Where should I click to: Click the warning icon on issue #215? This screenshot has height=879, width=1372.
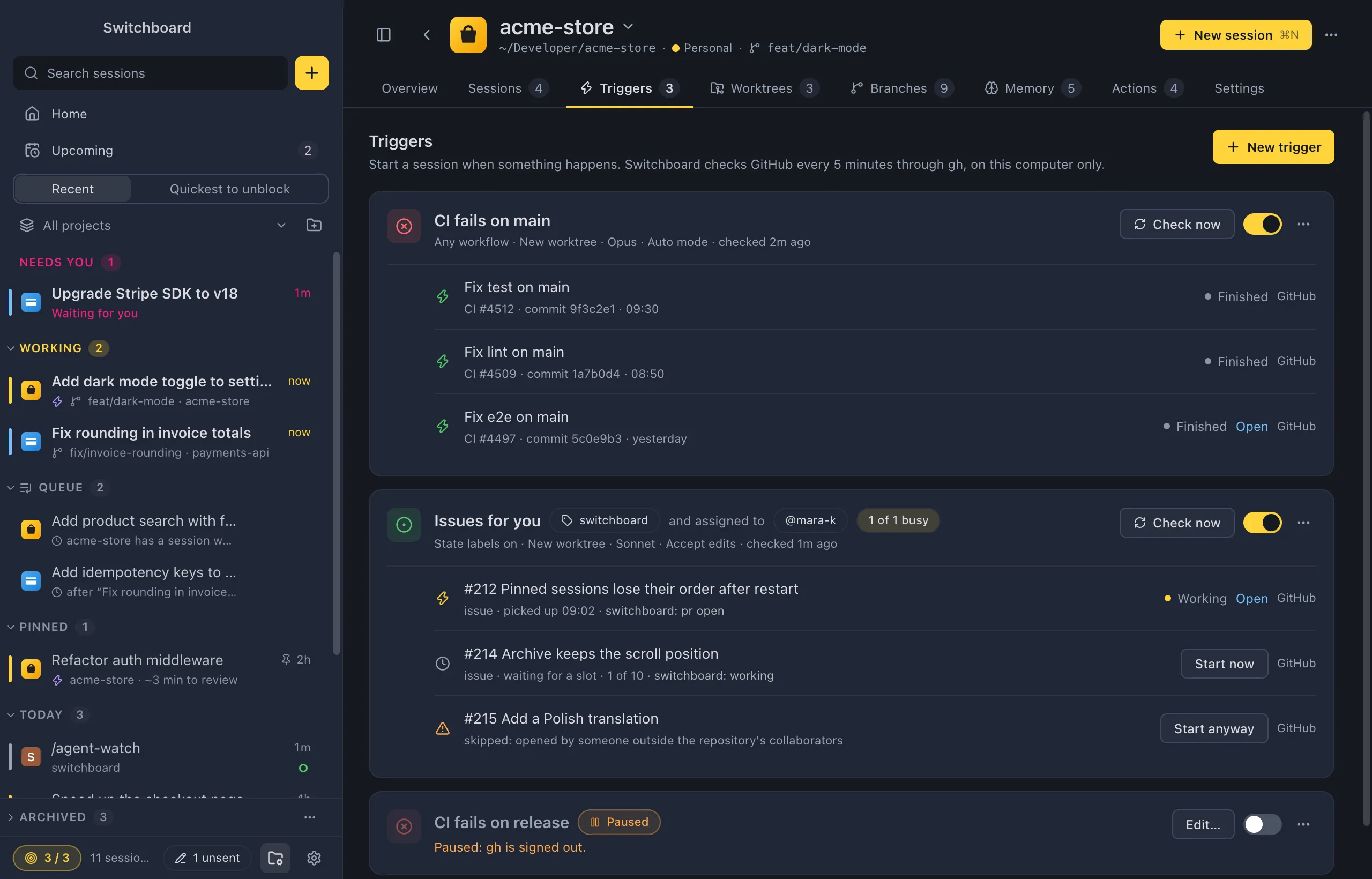tap(443, 728)
